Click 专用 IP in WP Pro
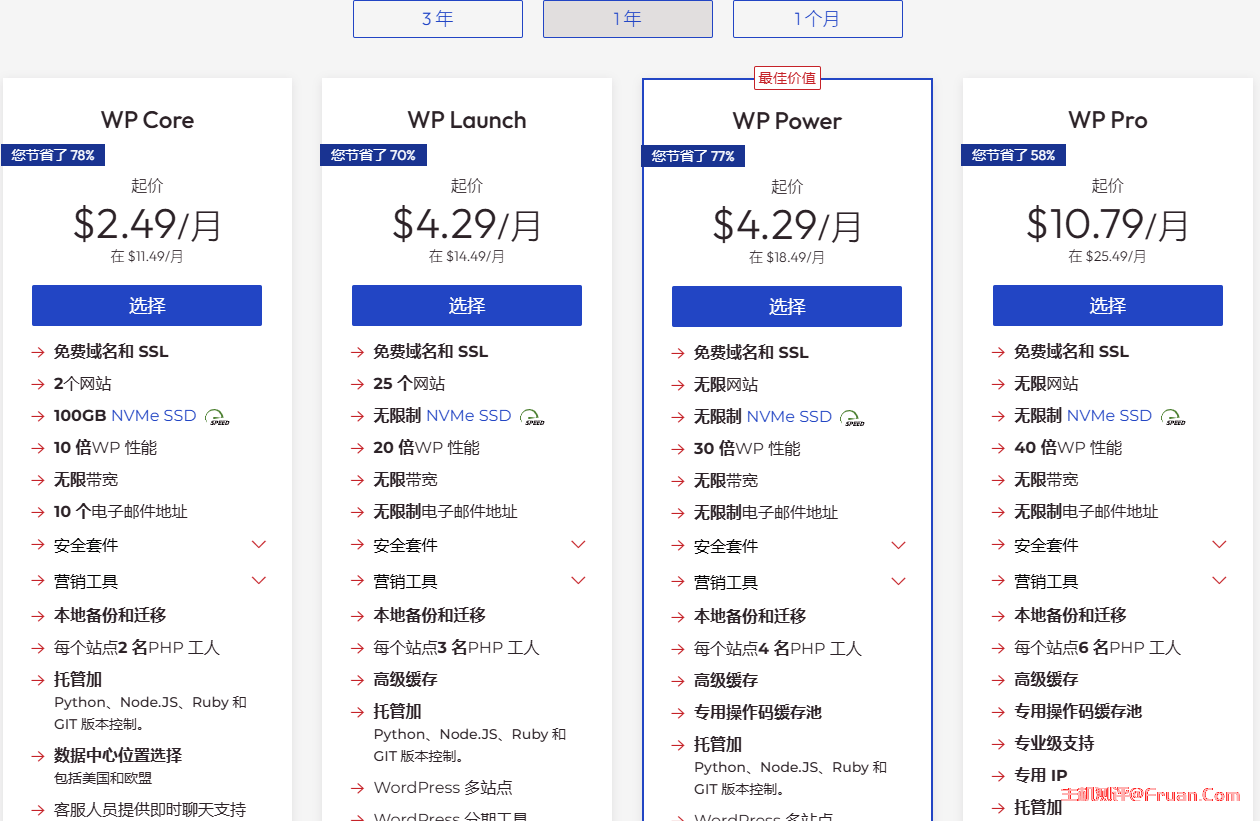1260x821 pixels. 1041,776
